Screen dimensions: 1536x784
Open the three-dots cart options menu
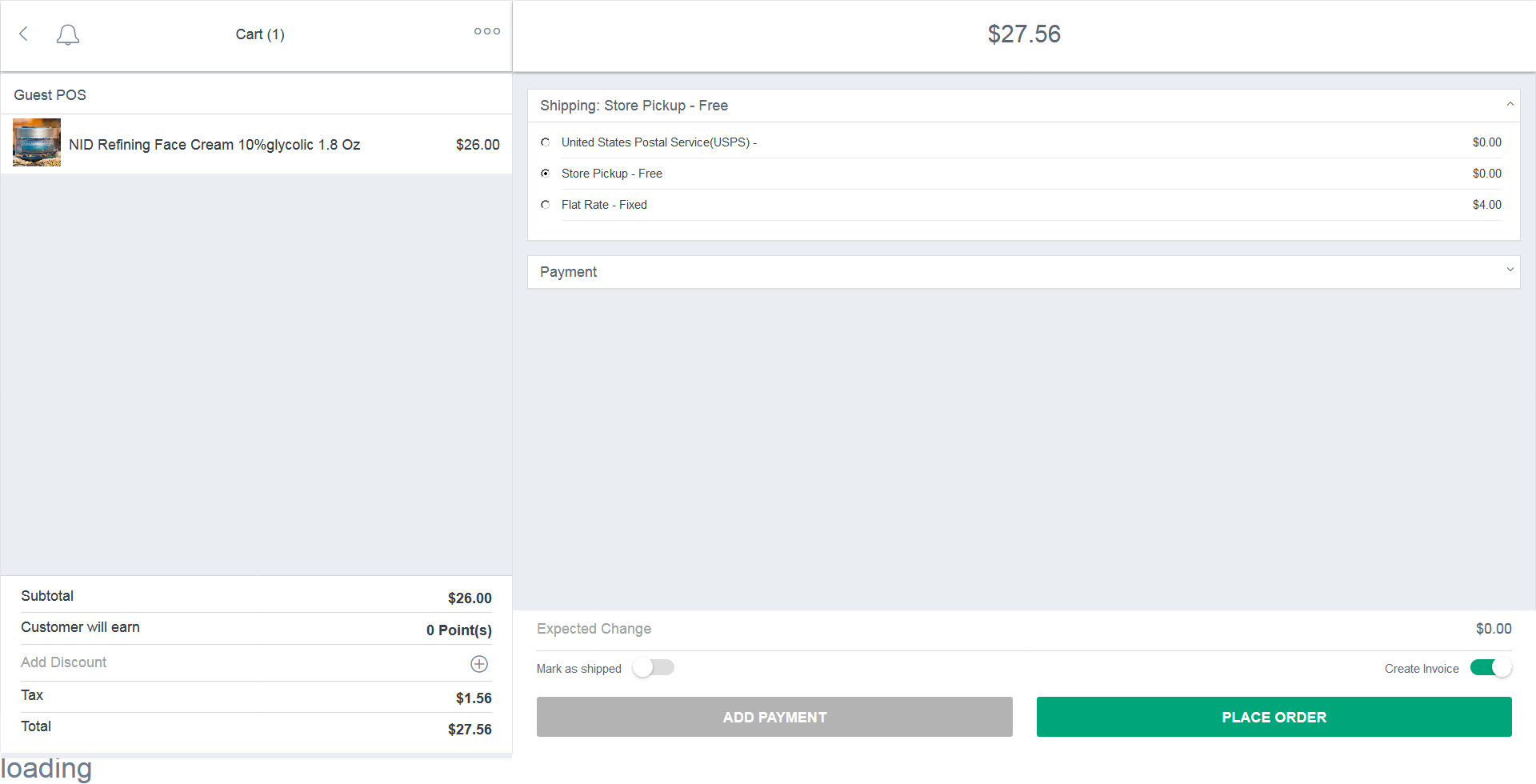[487, 31]
